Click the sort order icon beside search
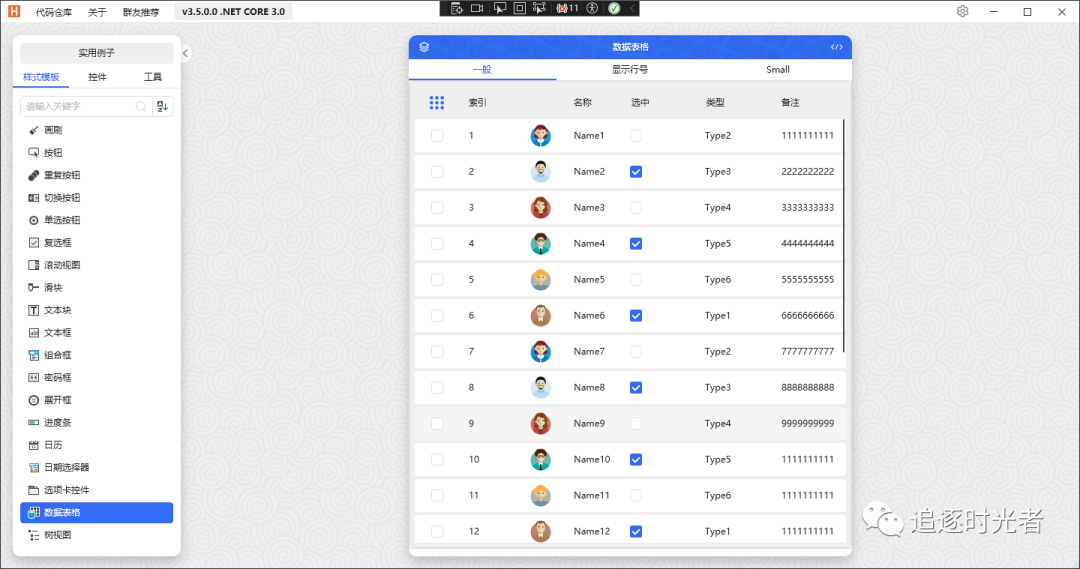 tap(163, 106)
